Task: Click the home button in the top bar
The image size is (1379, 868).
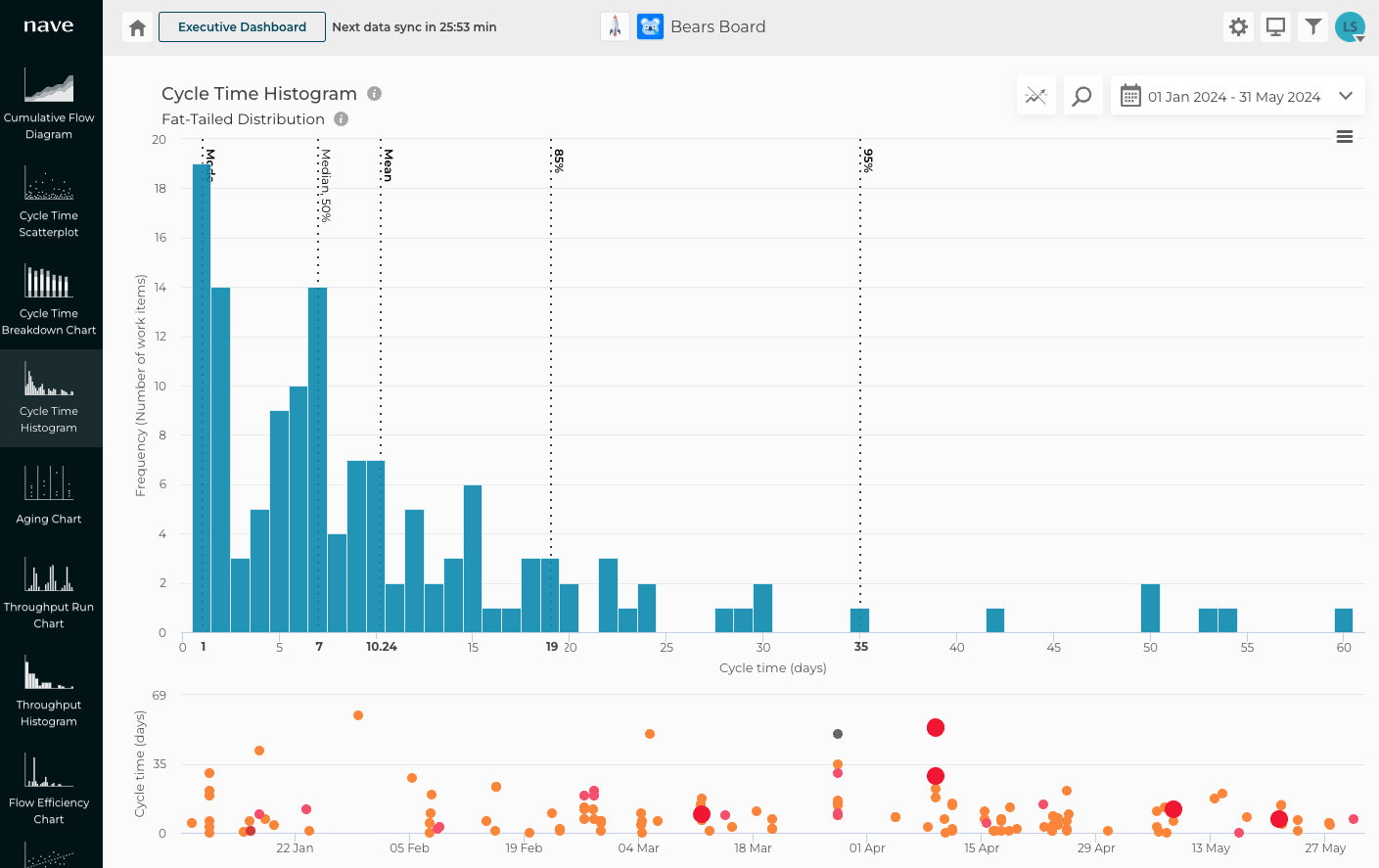Action: coord(137,26)
